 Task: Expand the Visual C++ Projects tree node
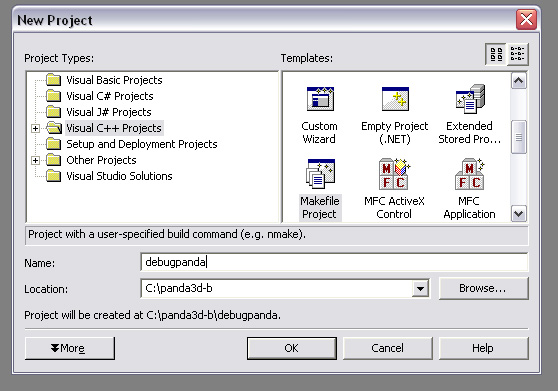[x=35, y=128]
